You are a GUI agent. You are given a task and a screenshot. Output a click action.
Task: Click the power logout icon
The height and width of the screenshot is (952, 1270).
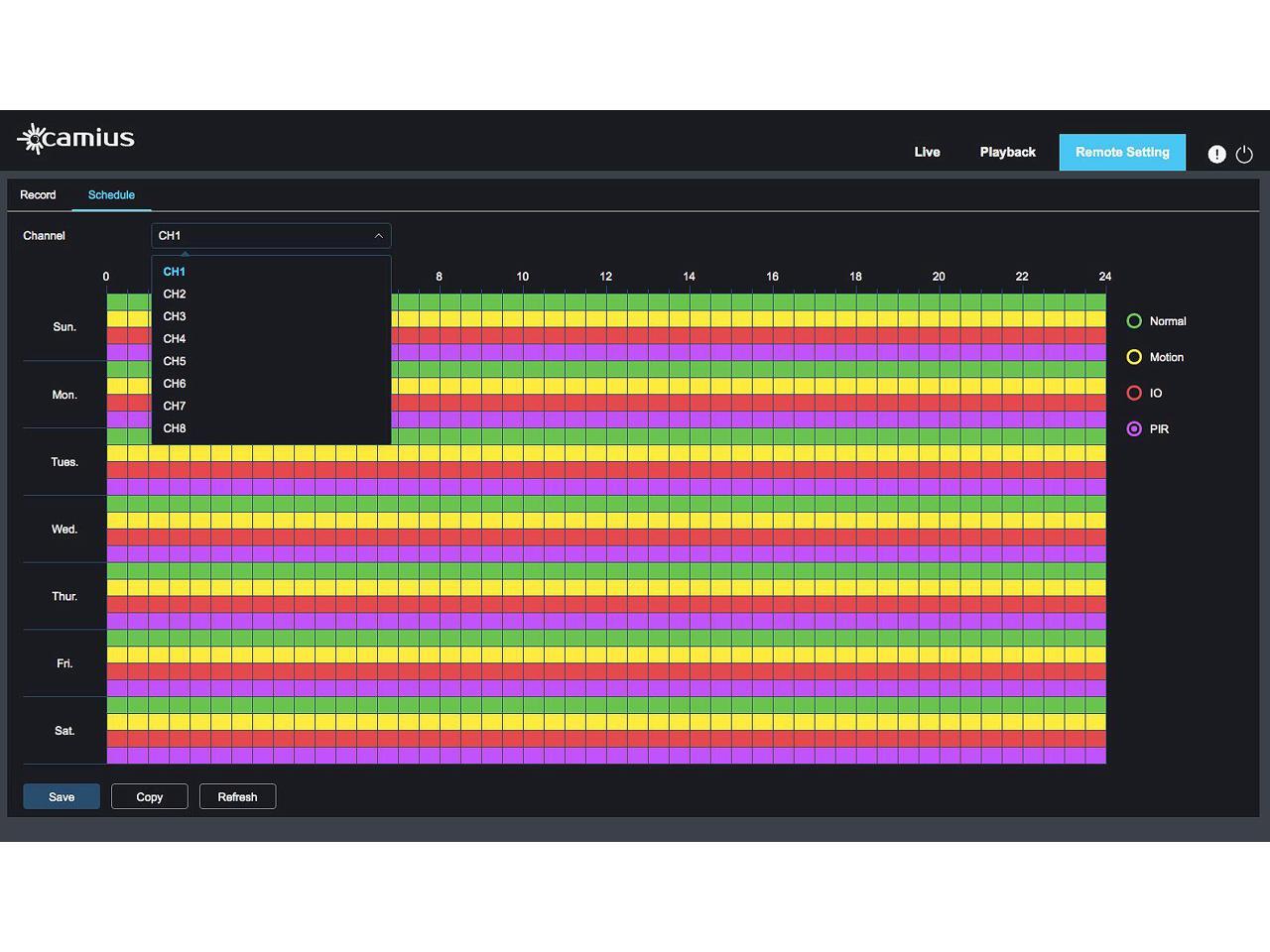[1244, 154]
